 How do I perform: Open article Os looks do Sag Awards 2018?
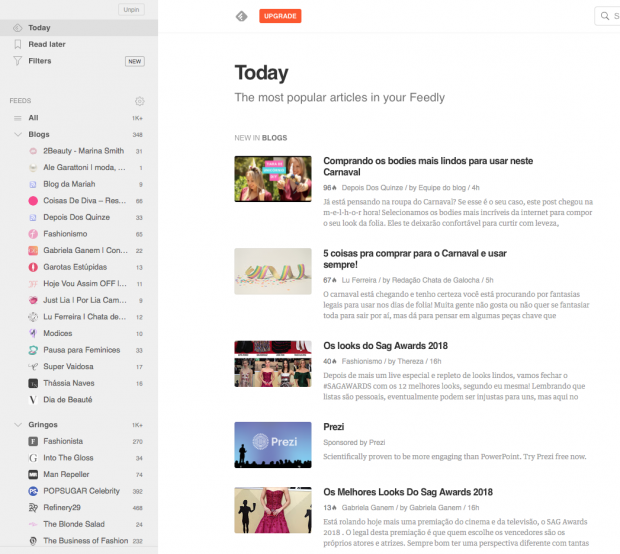point(385,346)
